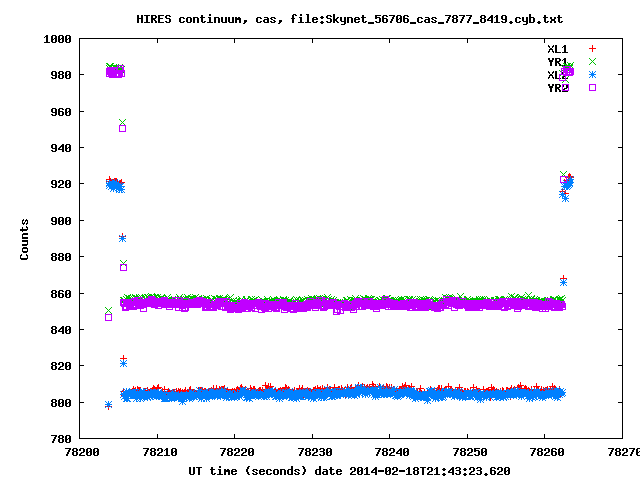640x480 pixels.
Task: Click the isolated purple square point near 847 counts
Action: pyautogui.click(x=108, y=317)
